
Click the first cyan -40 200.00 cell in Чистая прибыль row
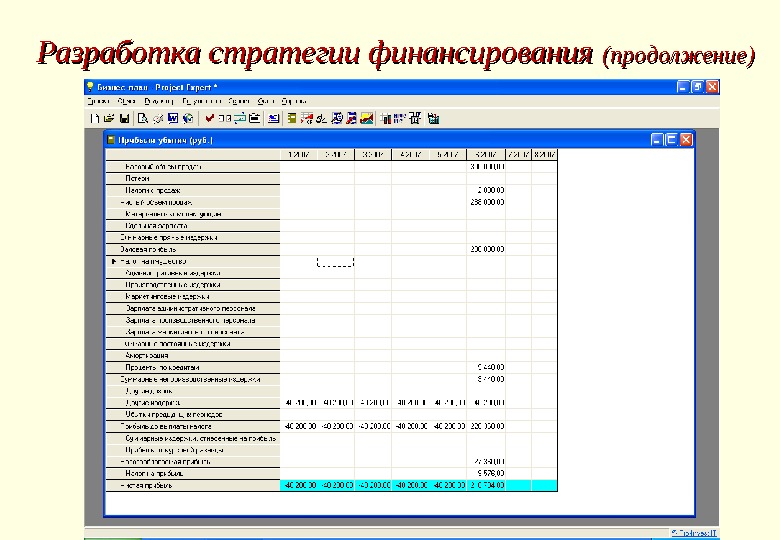pos(299,485)
